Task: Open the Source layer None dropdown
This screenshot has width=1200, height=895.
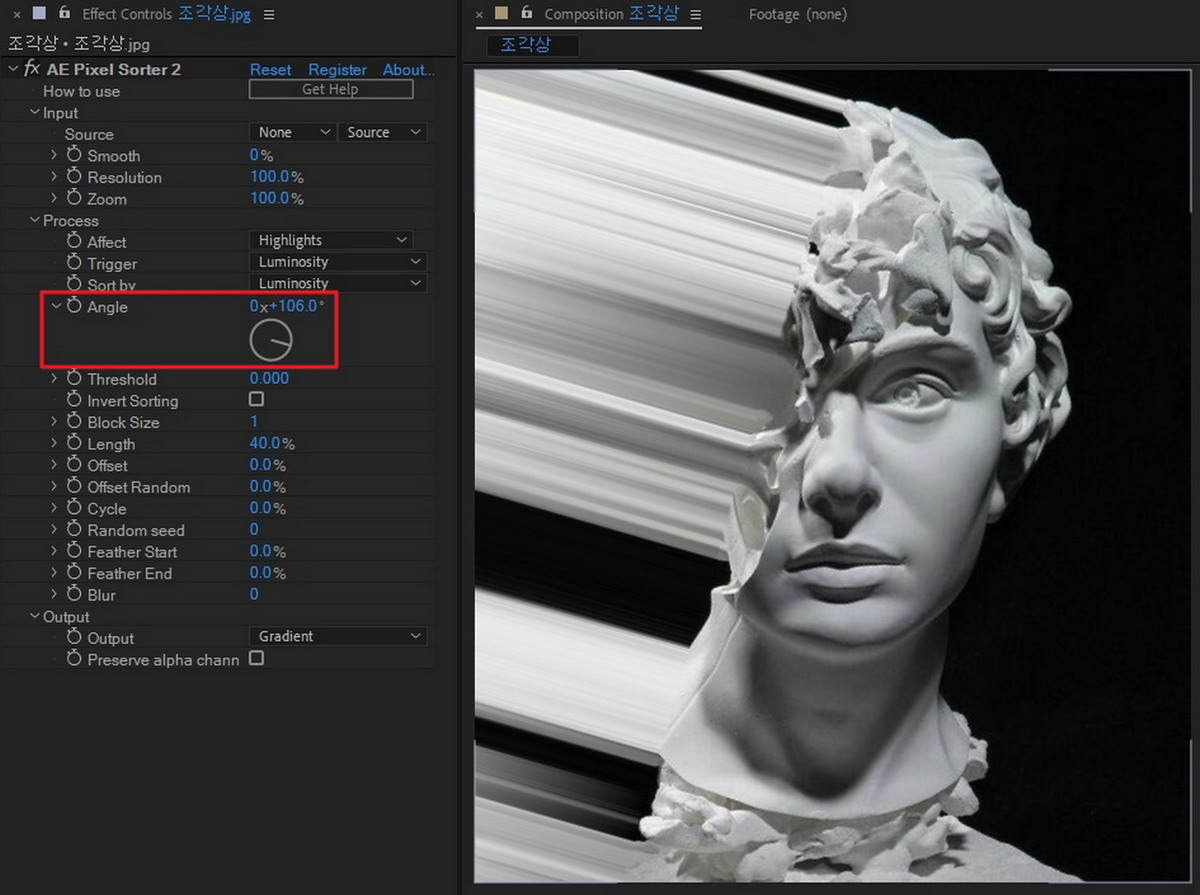Action: click(x=292, y=132)
